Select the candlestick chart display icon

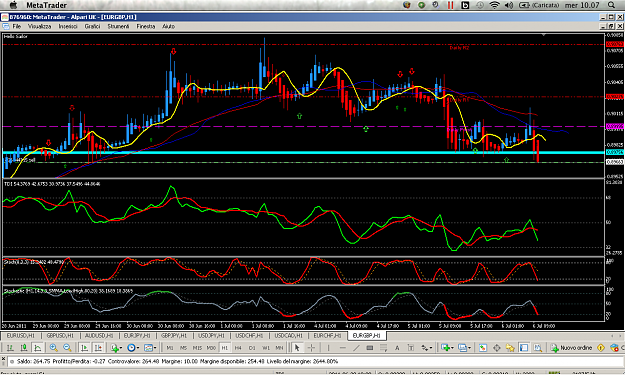tap(24, 348)
